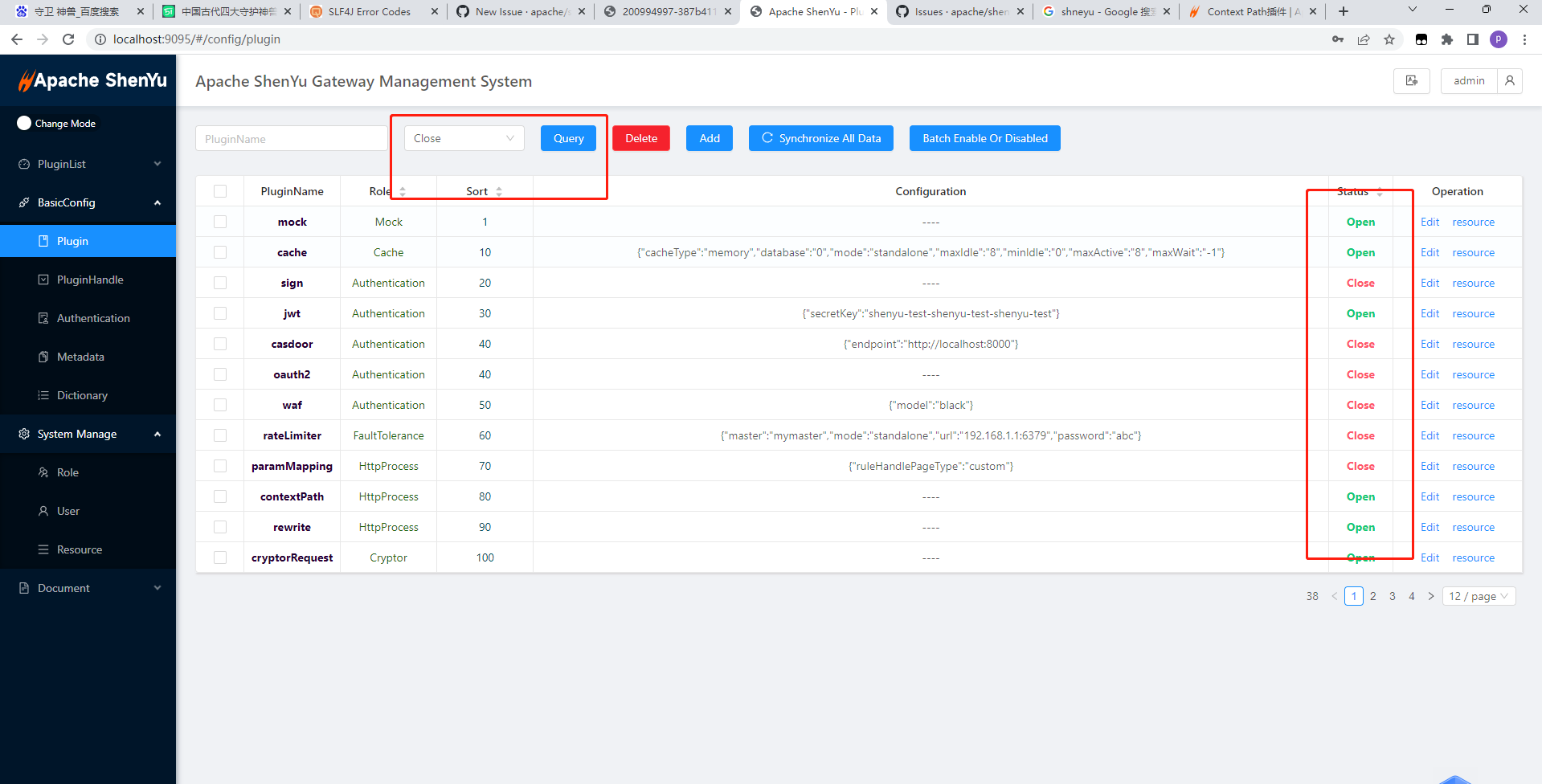
Task: Click the Dictionary list icon
Action: 43,395
